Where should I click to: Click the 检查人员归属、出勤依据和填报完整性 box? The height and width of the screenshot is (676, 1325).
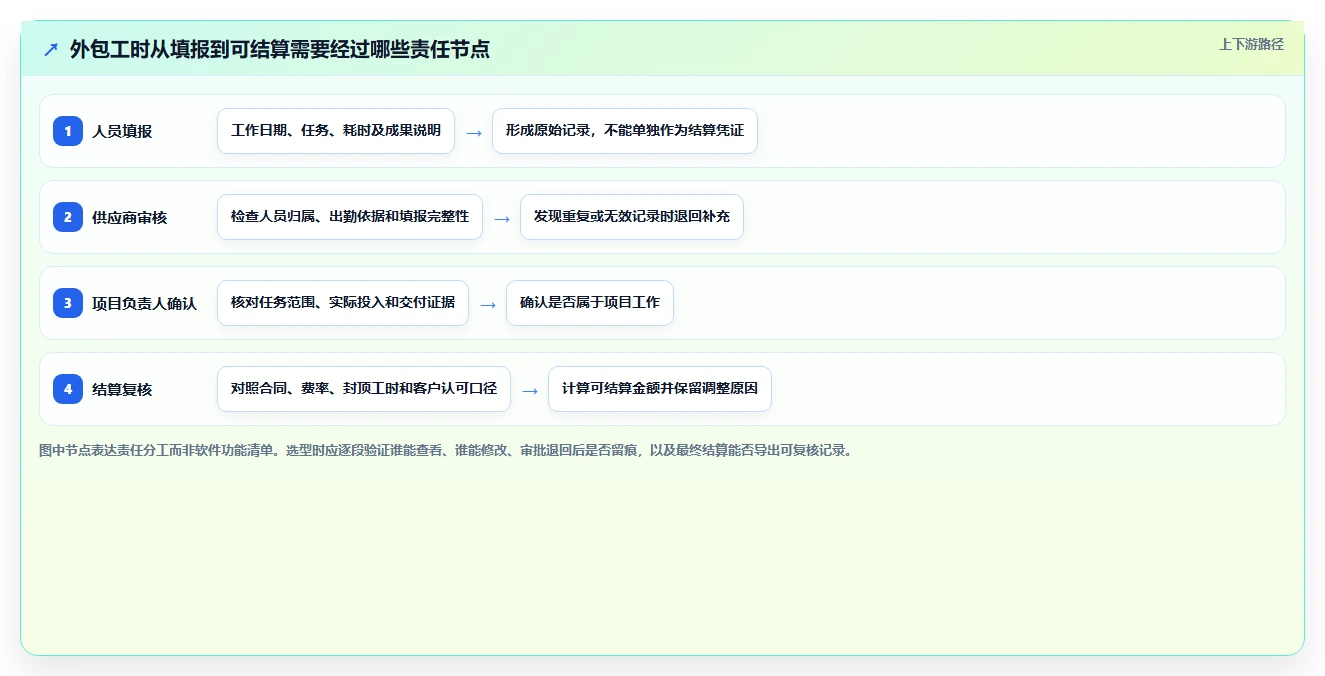pos(350,217)
